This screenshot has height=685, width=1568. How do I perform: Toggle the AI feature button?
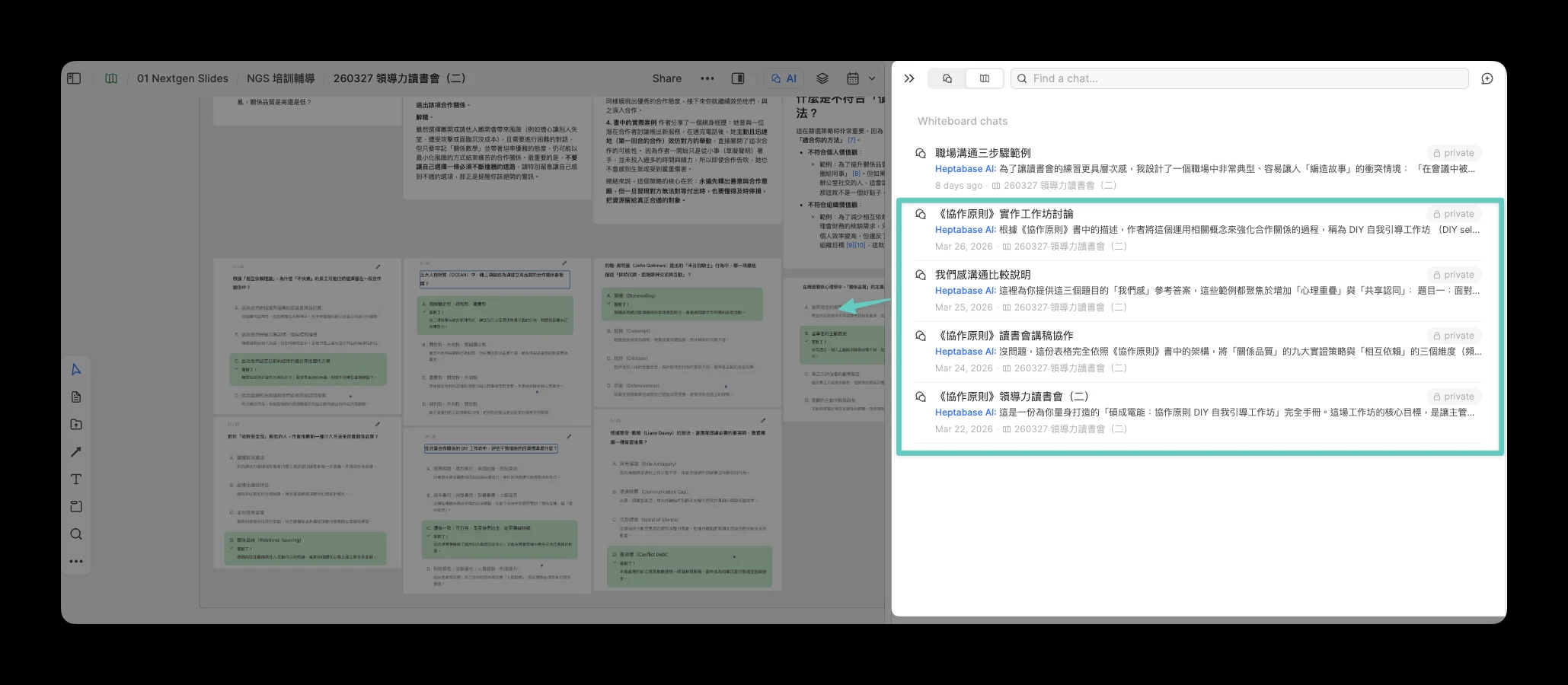783,78
